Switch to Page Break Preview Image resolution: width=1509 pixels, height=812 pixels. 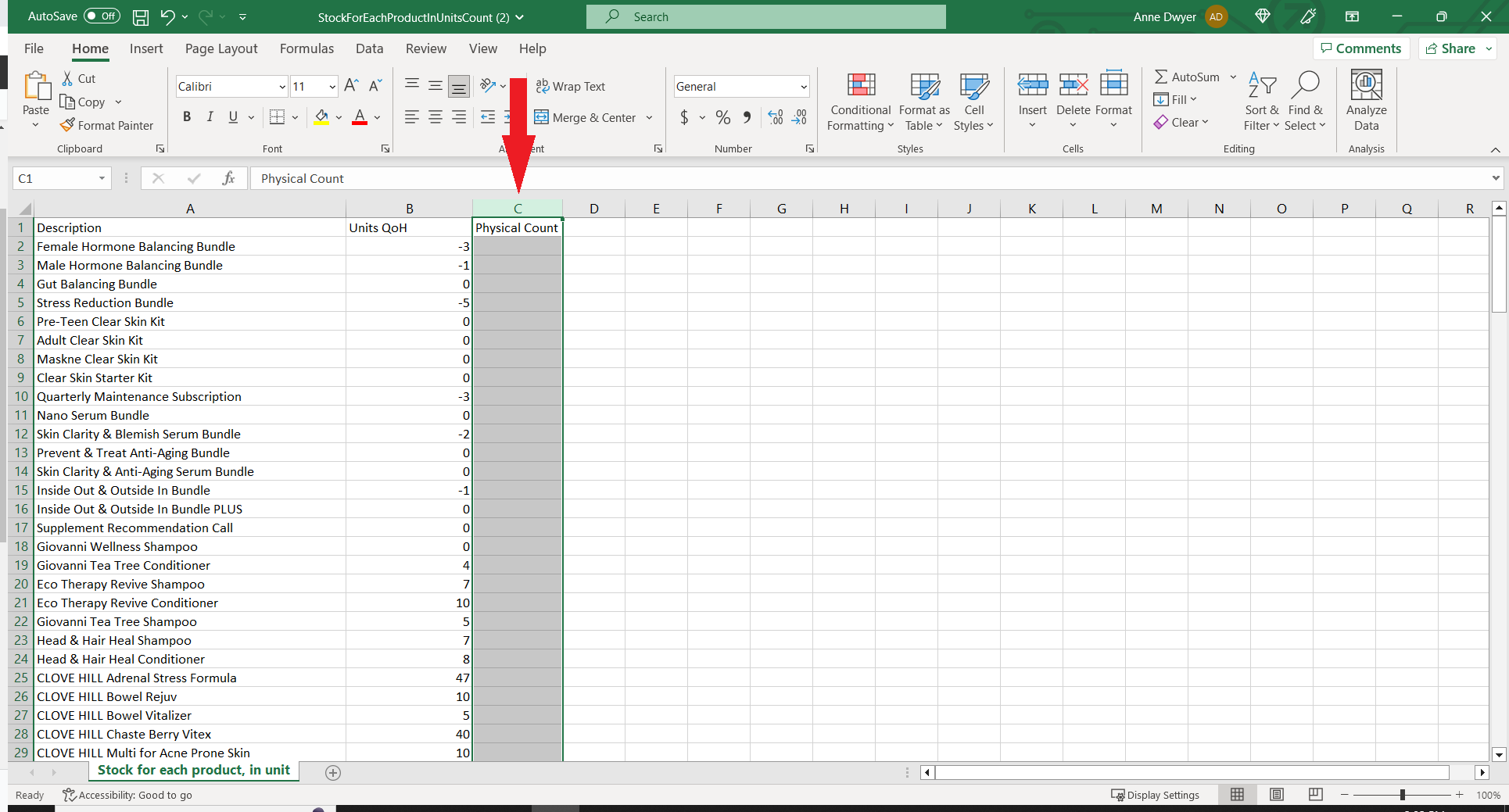1316,794
